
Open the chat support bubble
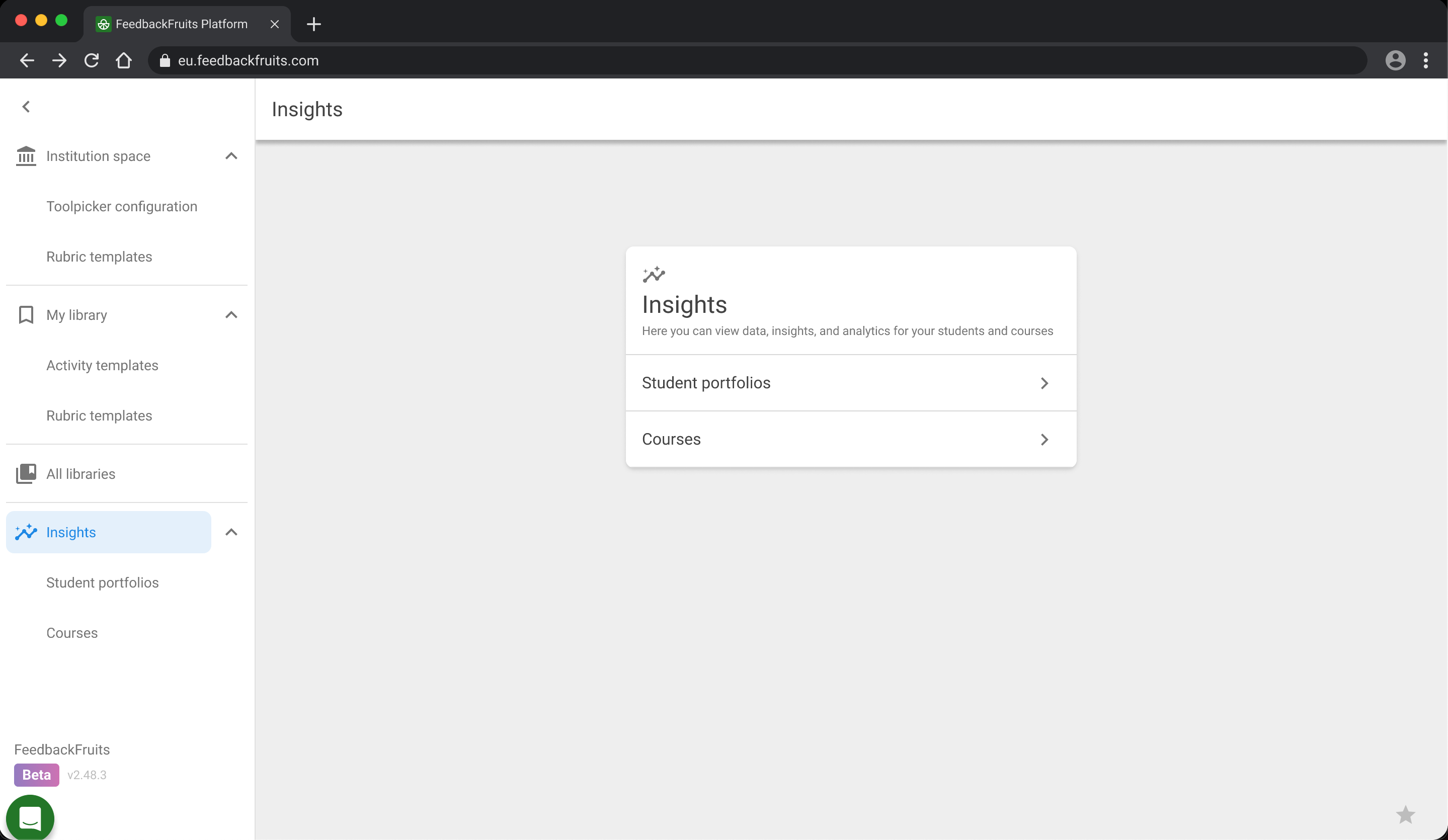(30, 817)
